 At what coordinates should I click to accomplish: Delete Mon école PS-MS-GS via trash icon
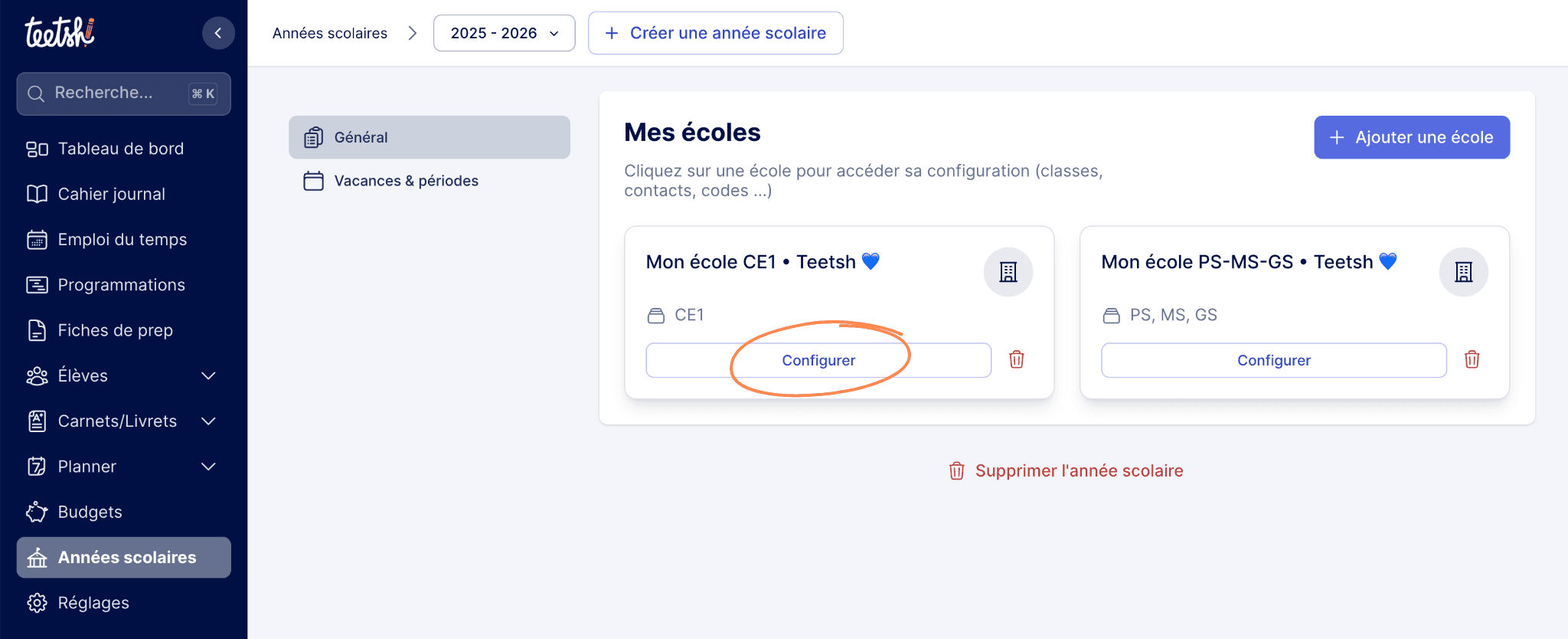click(x=1472, y=359)
